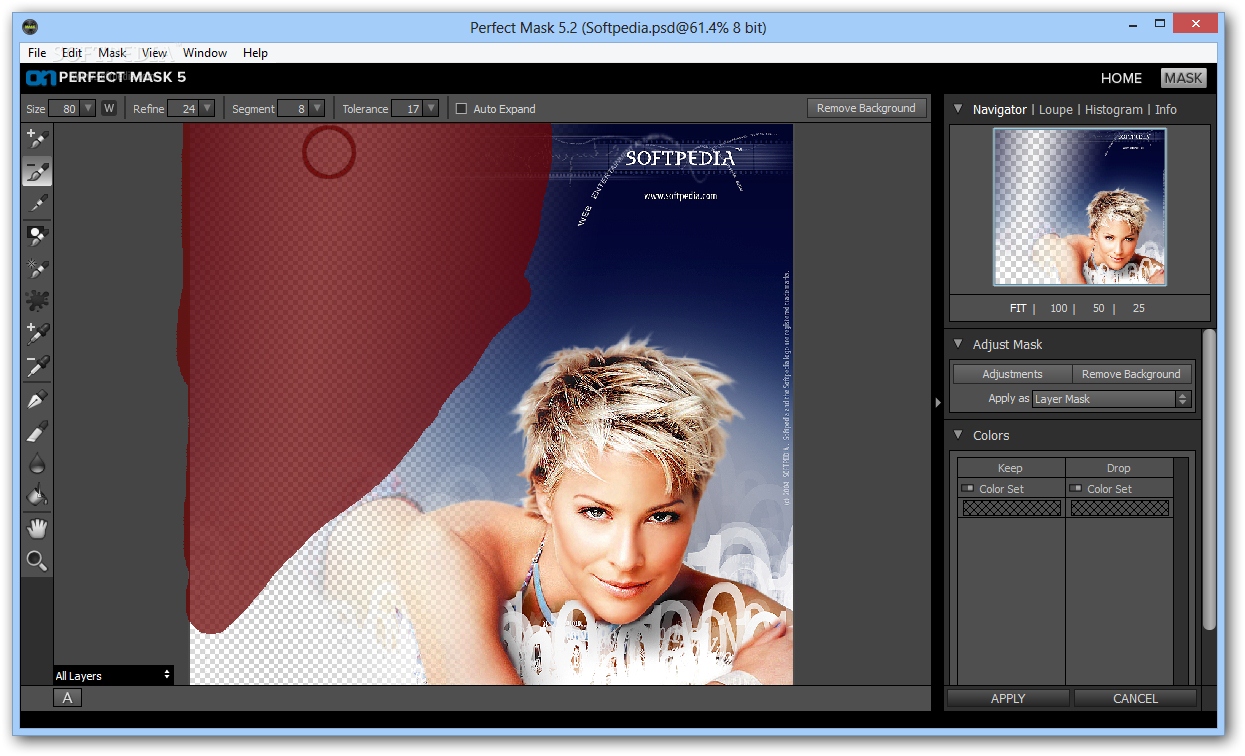Click the Drop color swatch strip

1119,508
